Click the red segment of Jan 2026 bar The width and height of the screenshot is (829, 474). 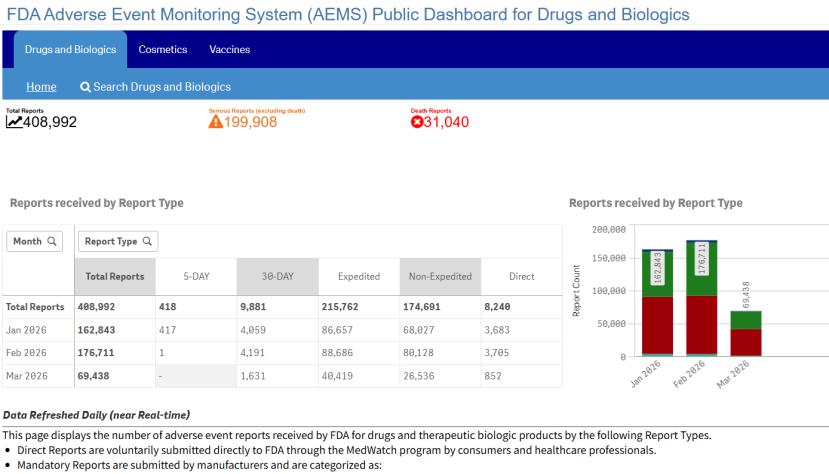coord(658,324)
